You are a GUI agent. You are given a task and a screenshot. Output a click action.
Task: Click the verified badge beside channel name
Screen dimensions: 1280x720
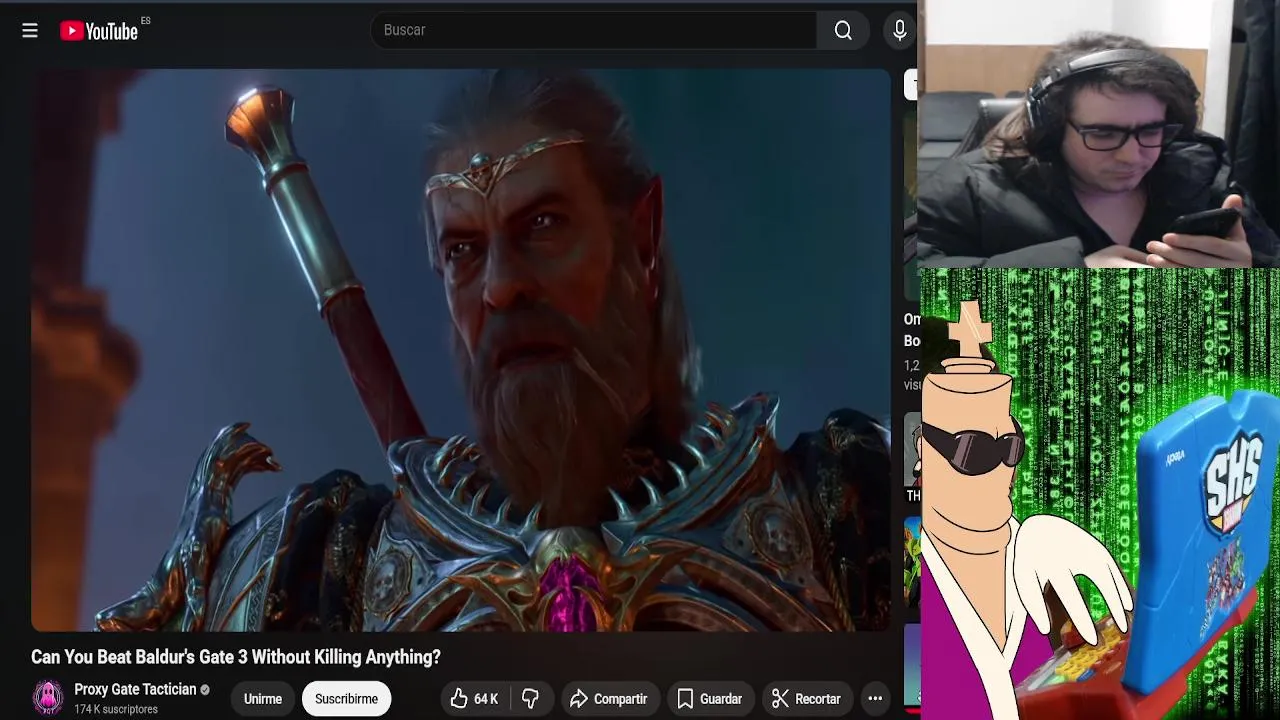pos(205,690)
